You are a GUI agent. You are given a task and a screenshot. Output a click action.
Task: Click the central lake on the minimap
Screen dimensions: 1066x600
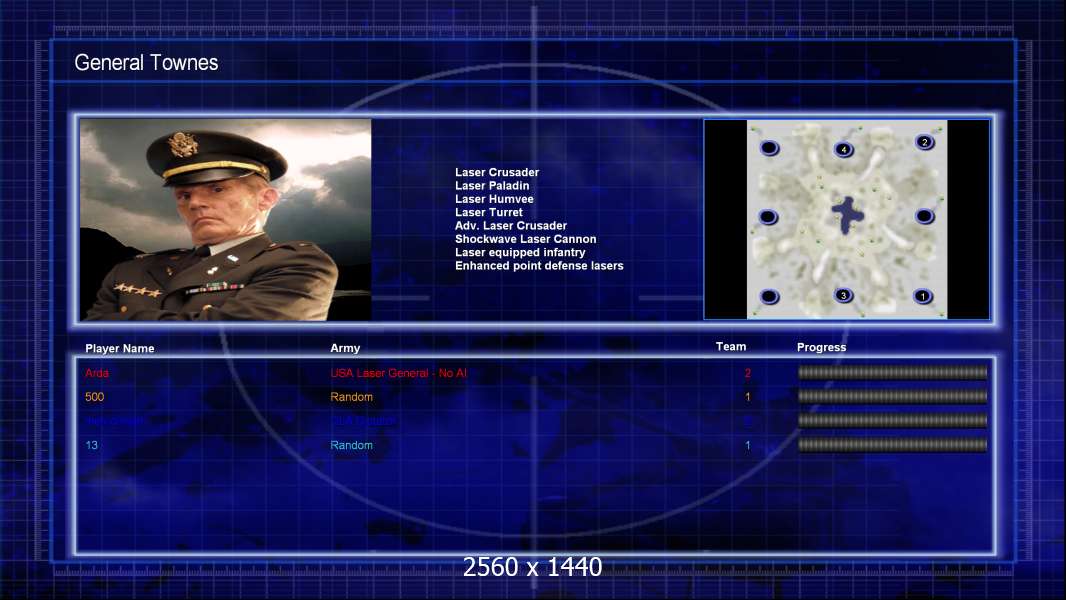click(x=848, y=214)
